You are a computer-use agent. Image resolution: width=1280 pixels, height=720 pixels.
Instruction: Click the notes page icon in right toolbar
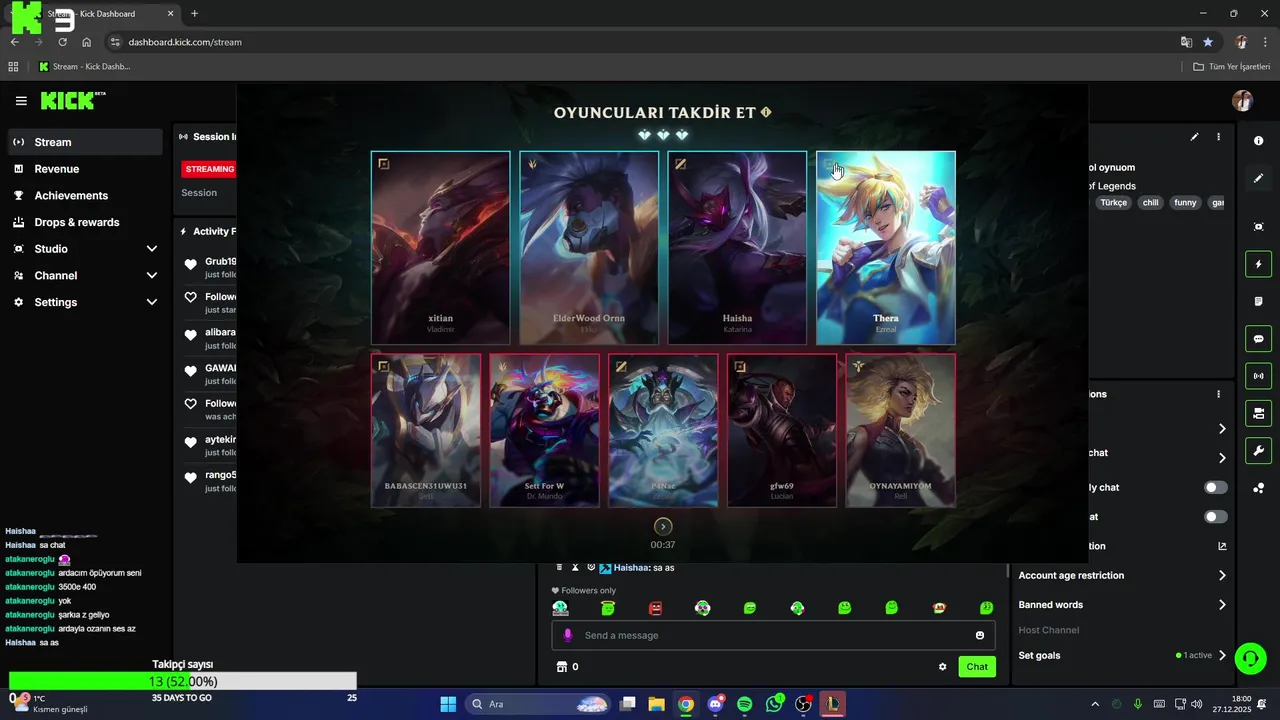(x=1259, y=301)
